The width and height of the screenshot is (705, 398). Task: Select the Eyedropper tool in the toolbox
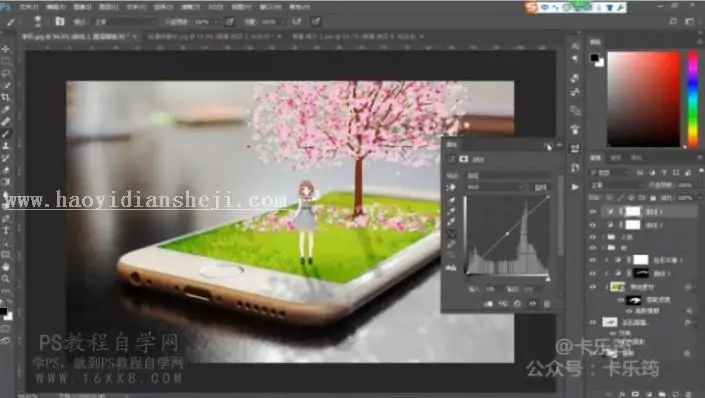tap(6, 109)
